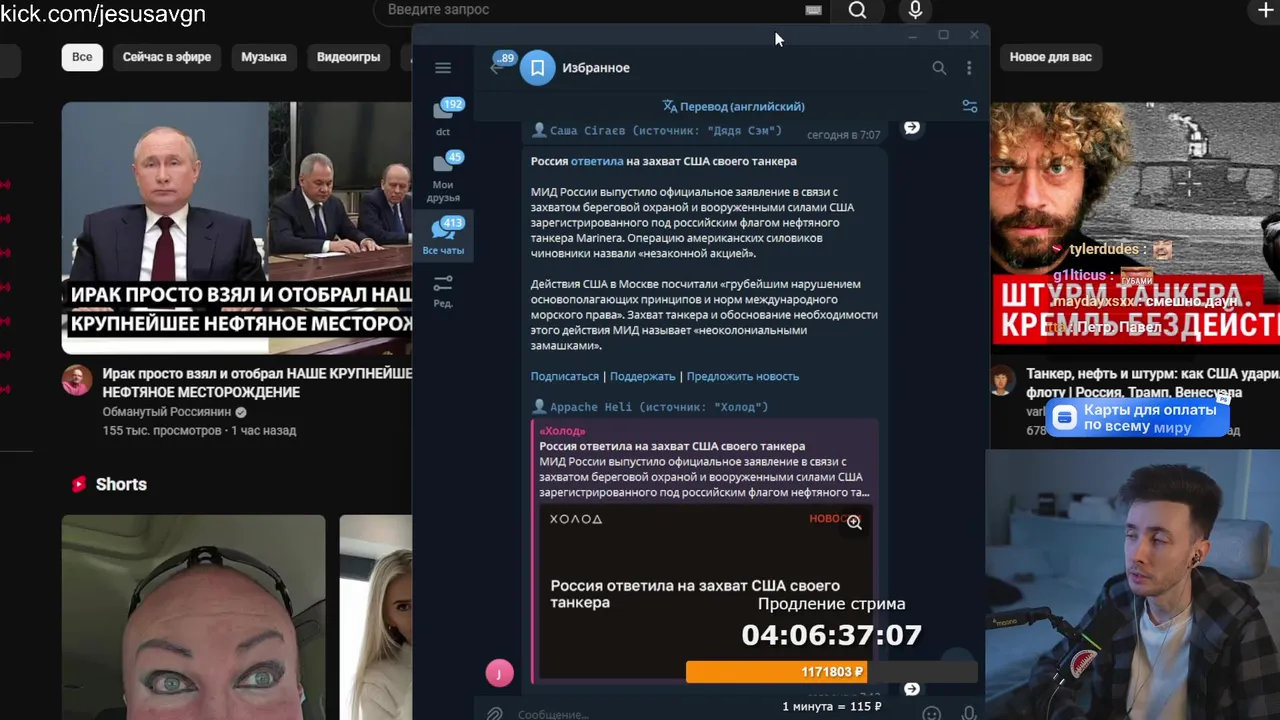The width and height of the screenshot is (1280, 720).
Task: Zoom the Холод preview image via magnifier
Action: tap(854, 522)
